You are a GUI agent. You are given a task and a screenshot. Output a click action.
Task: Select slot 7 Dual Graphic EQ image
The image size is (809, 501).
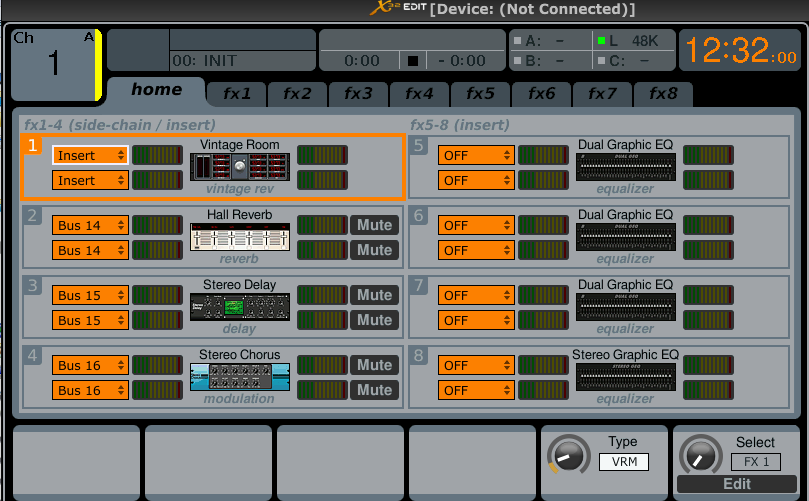[626, 307]
